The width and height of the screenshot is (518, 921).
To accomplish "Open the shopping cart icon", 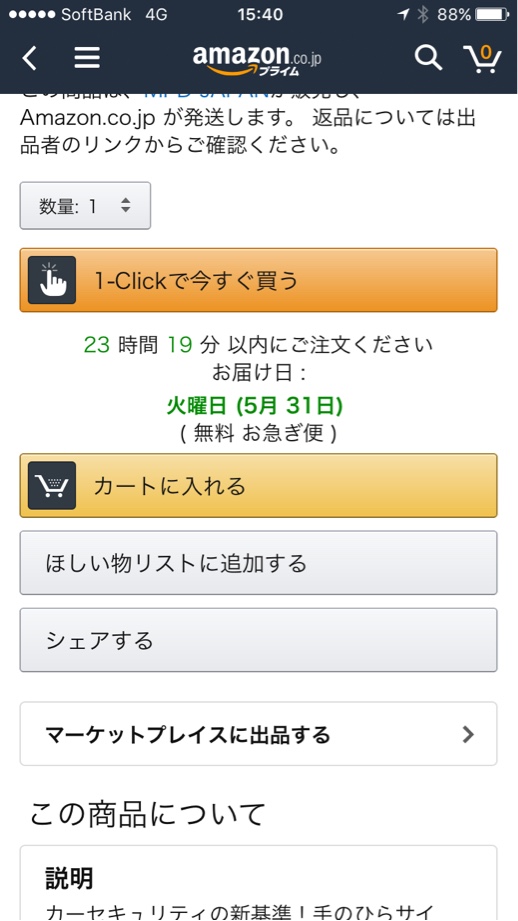I will [x=482, y=58].
